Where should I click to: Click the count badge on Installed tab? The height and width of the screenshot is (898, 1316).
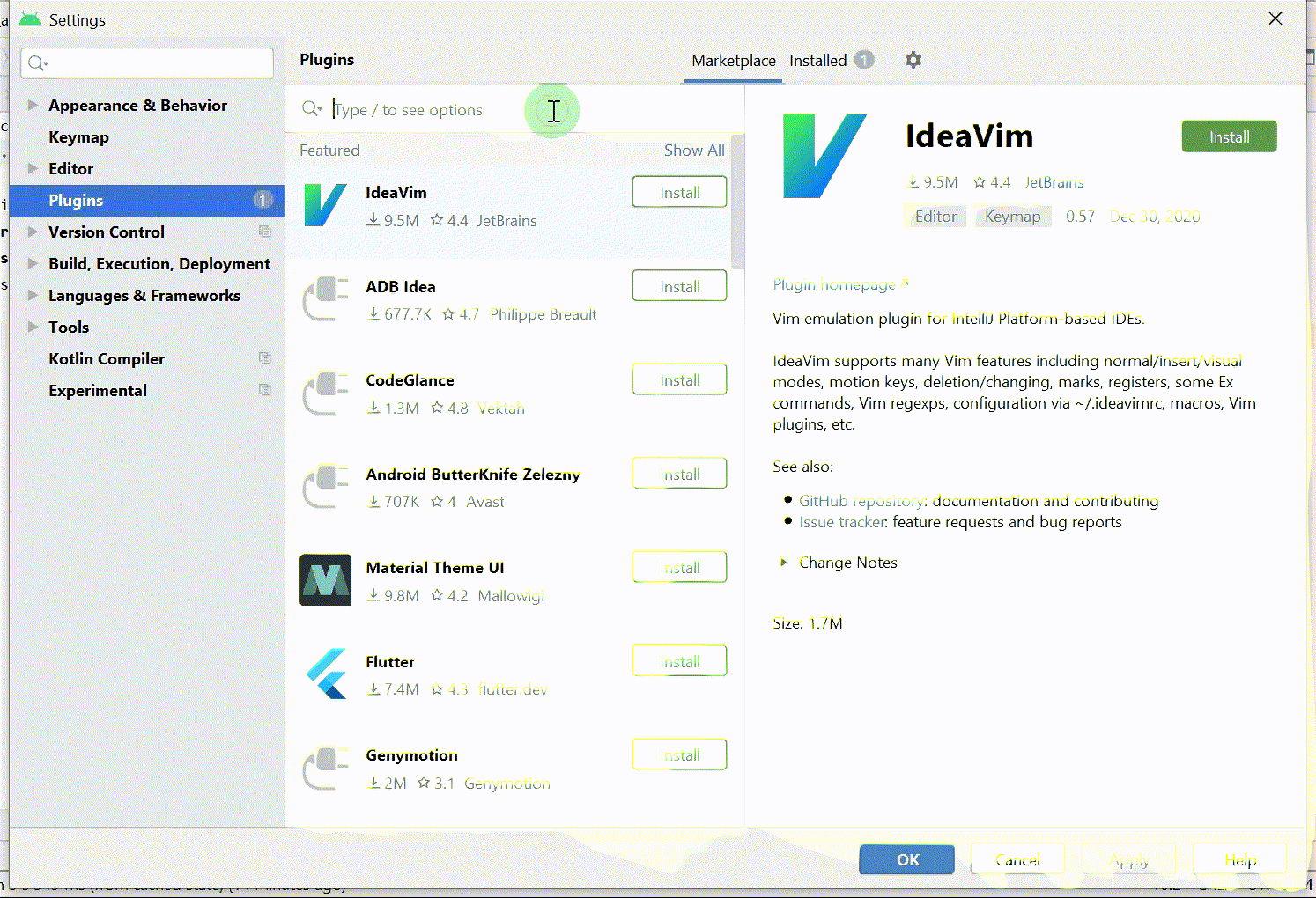pos(864,60)
